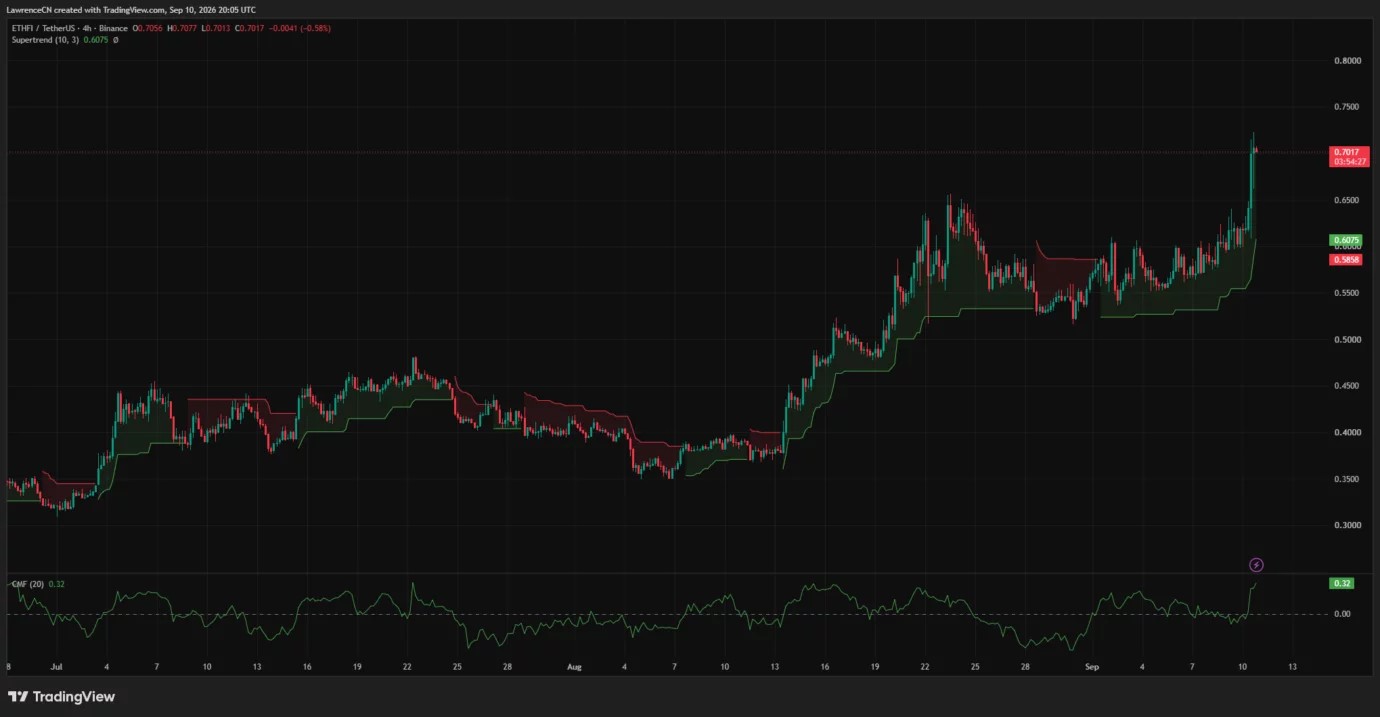Select the Sep label on the time axis

pos(1091,665)
